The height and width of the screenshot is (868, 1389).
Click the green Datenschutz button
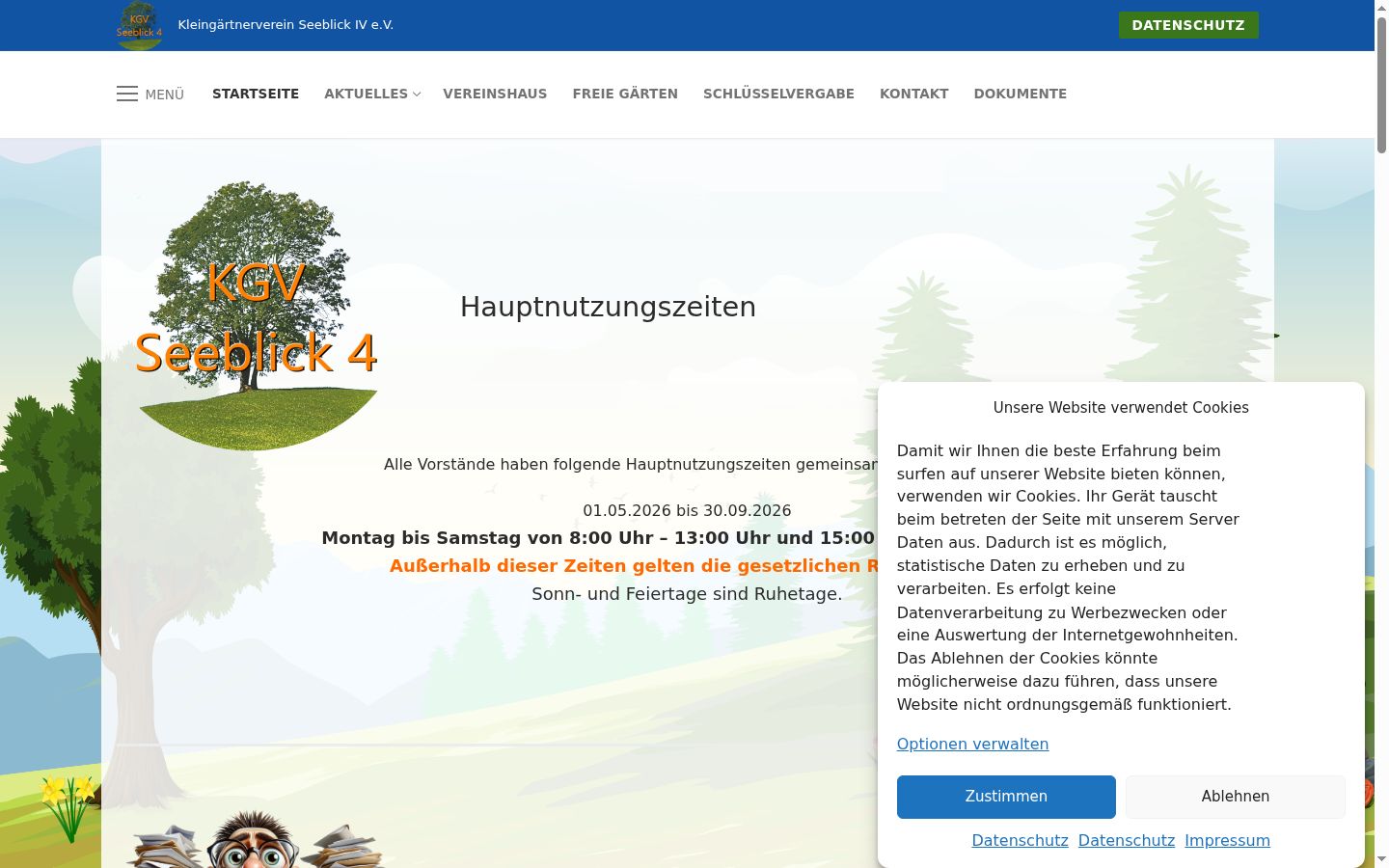point(1188,25)
